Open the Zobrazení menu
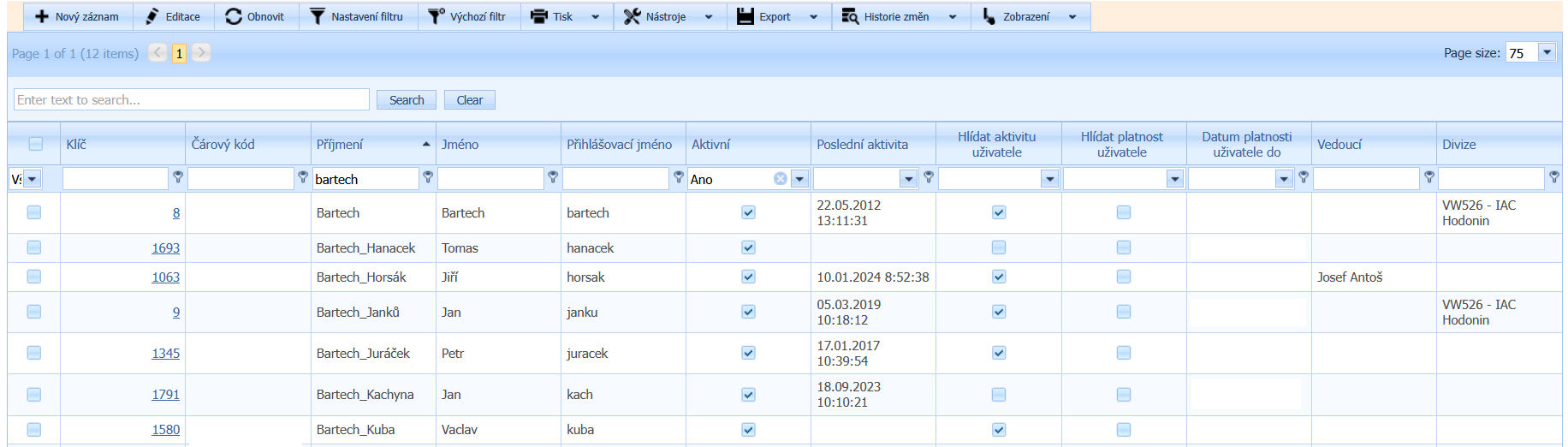The image size is (1568, 447). click(x=1025, y=16)
